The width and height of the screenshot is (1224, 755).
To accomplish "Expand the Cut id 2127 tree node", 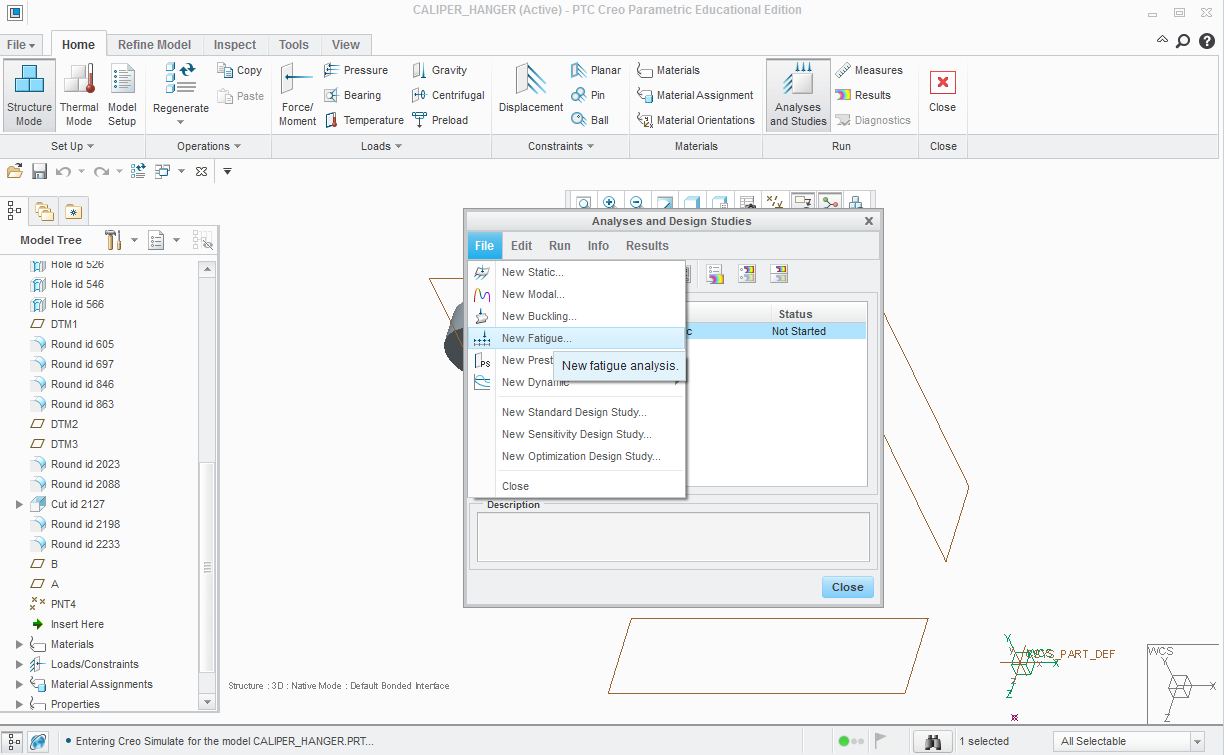I will (19, 504).
